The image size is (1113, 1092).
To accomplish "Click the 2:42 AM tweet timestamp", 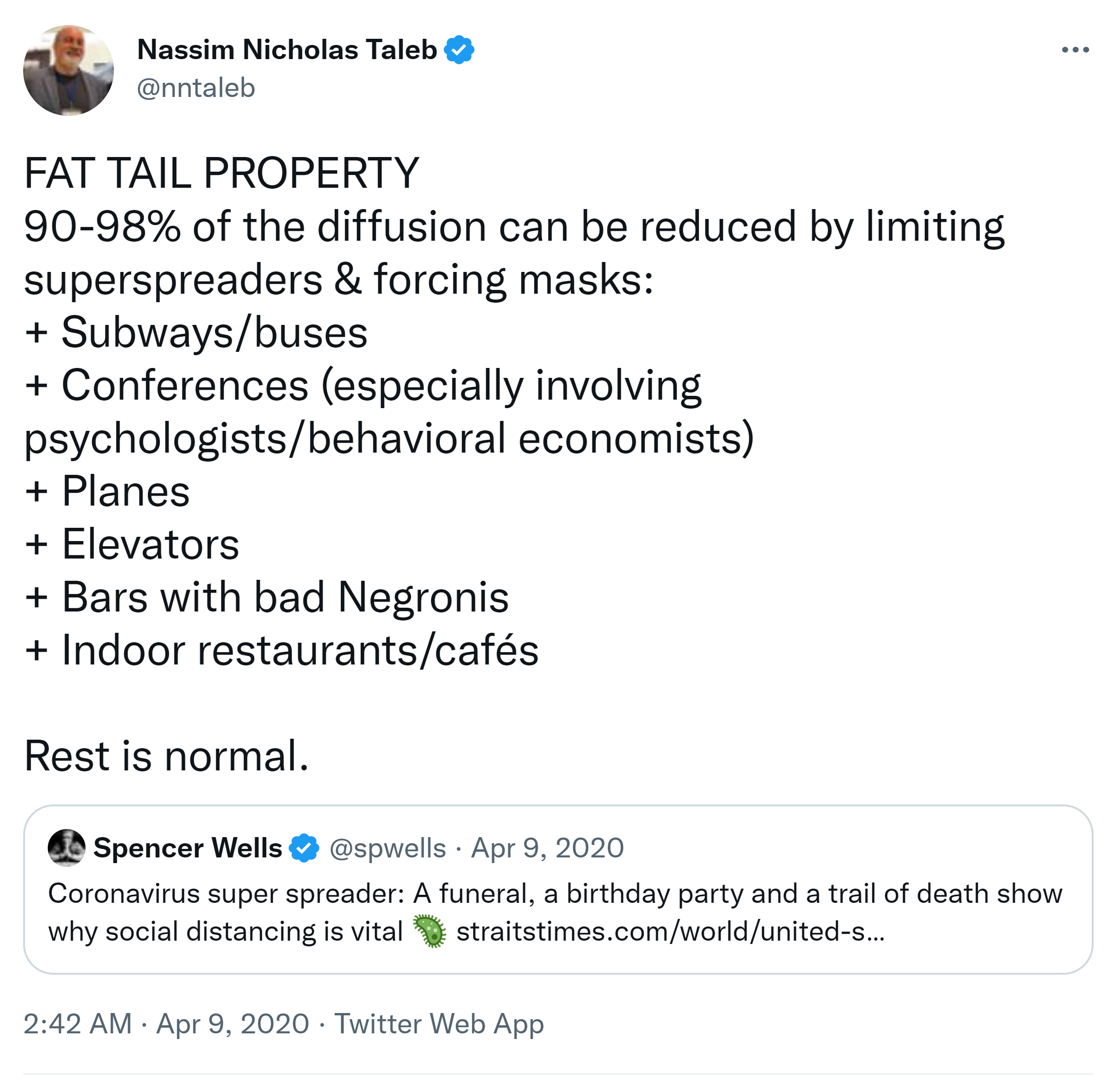I will click(78, 1024).
